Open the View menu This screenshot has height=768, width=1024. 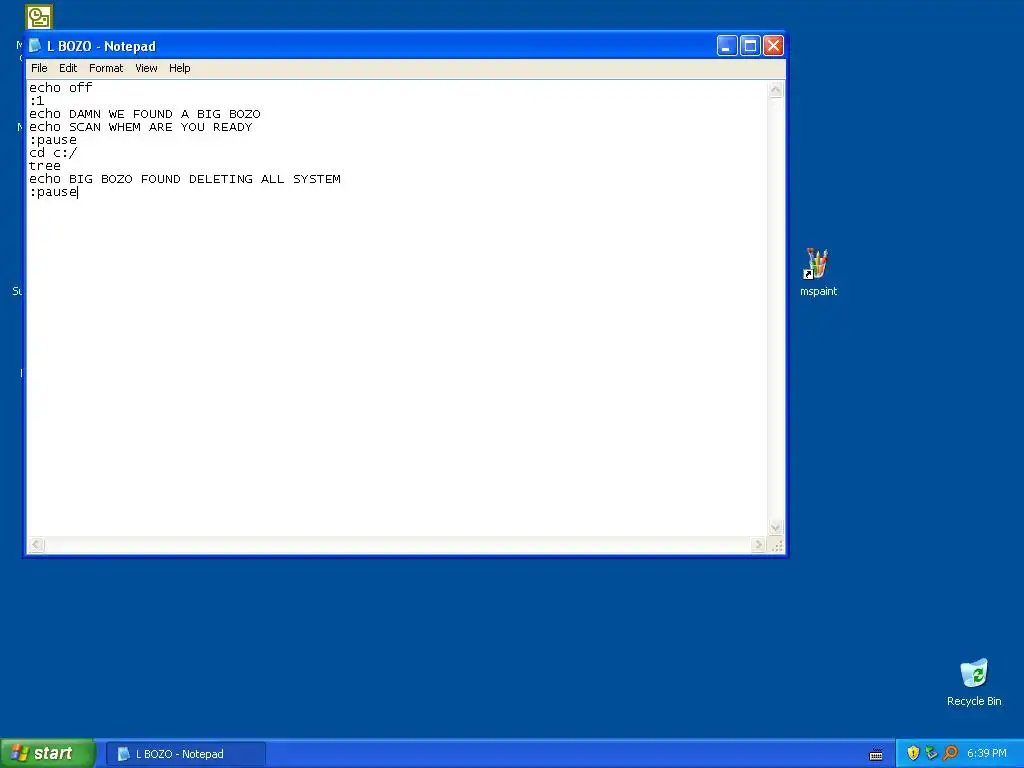(x=146, y=68)
